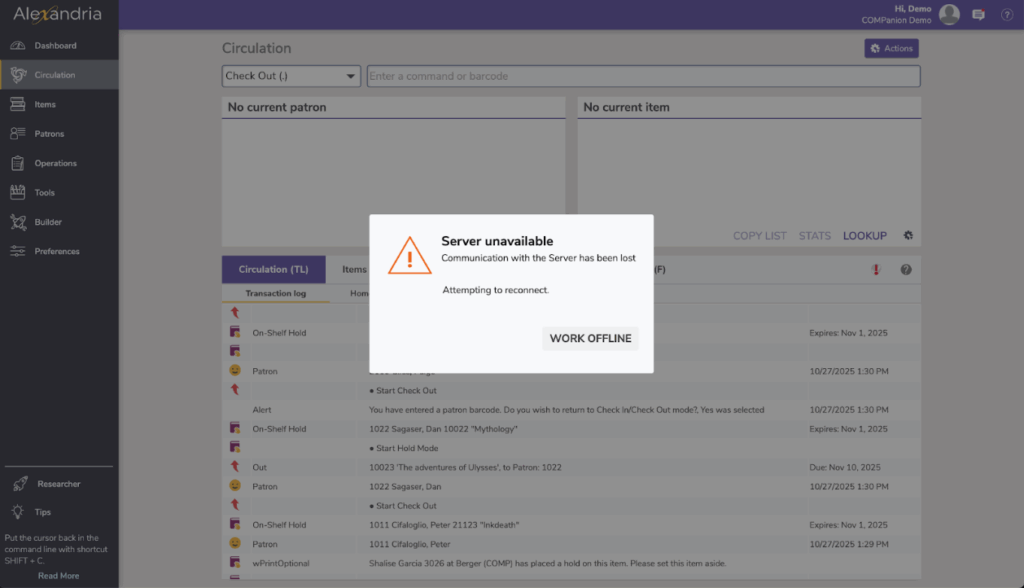Switch to the Circulation (TL) tab
Image resolution: width=1024 pixels, height=588 pixels.
coord(273,269)
